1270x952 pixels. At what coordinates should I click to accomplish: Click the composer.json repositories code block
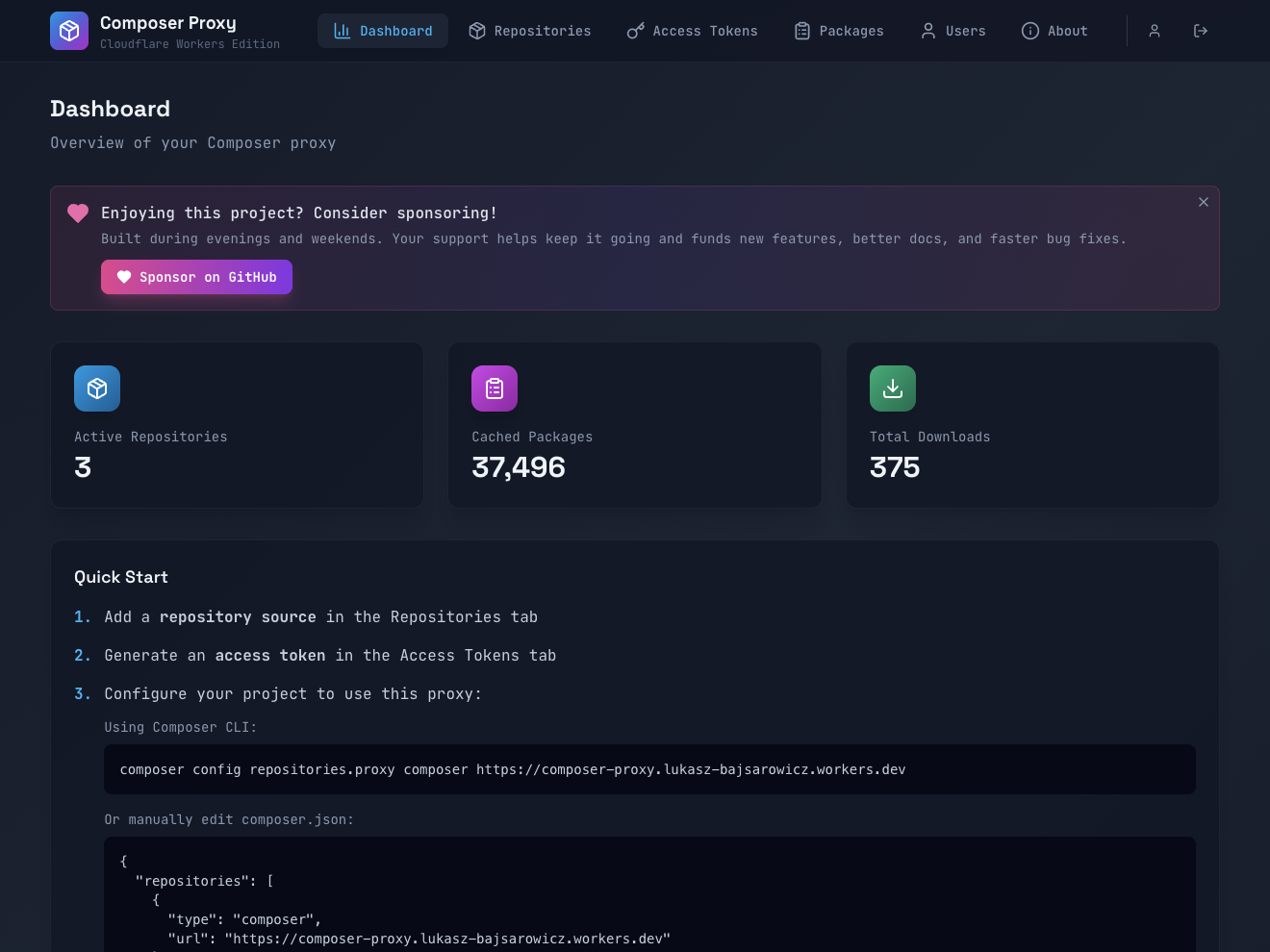pos(649,899)
